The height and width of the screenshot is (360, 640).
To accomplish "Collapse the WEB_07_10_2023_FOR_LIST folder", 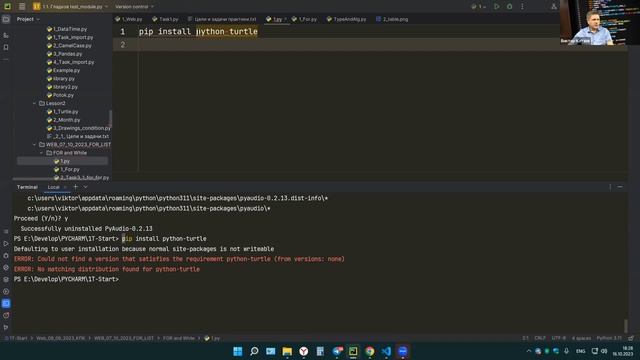I will pyautogui.click(x=35, y=144).
